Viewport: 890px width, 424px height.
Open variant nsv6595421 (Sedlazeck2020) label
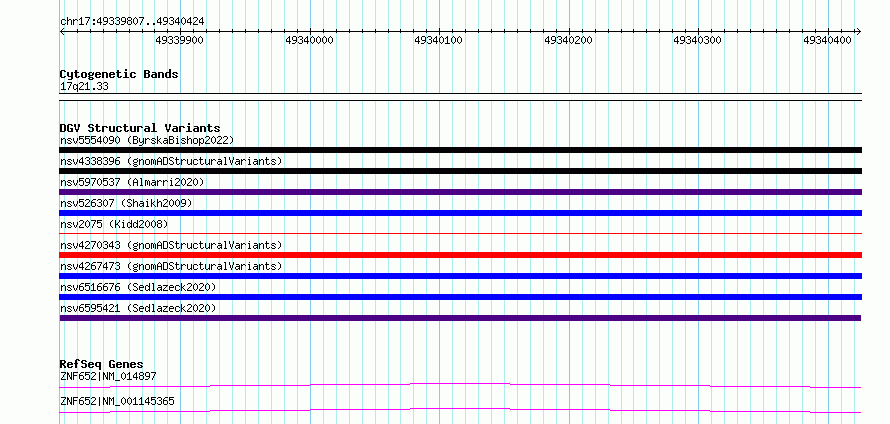pyautogui.click(x=138, y=308)
